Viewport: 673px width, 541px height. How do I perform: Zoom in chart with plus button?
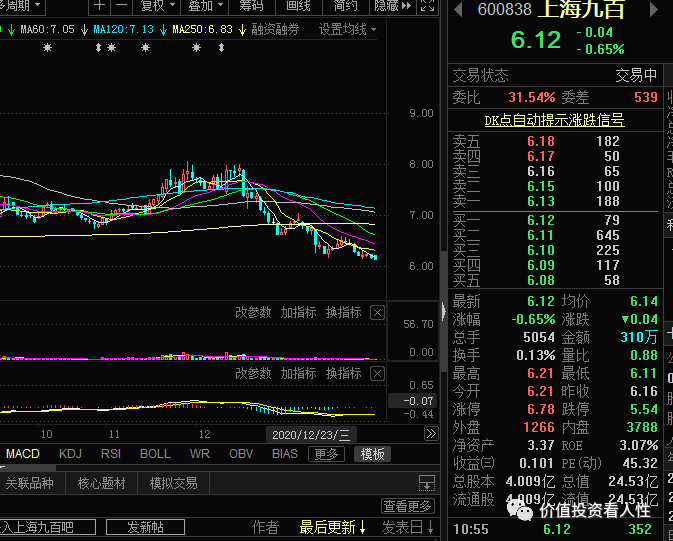pos(100,6)
